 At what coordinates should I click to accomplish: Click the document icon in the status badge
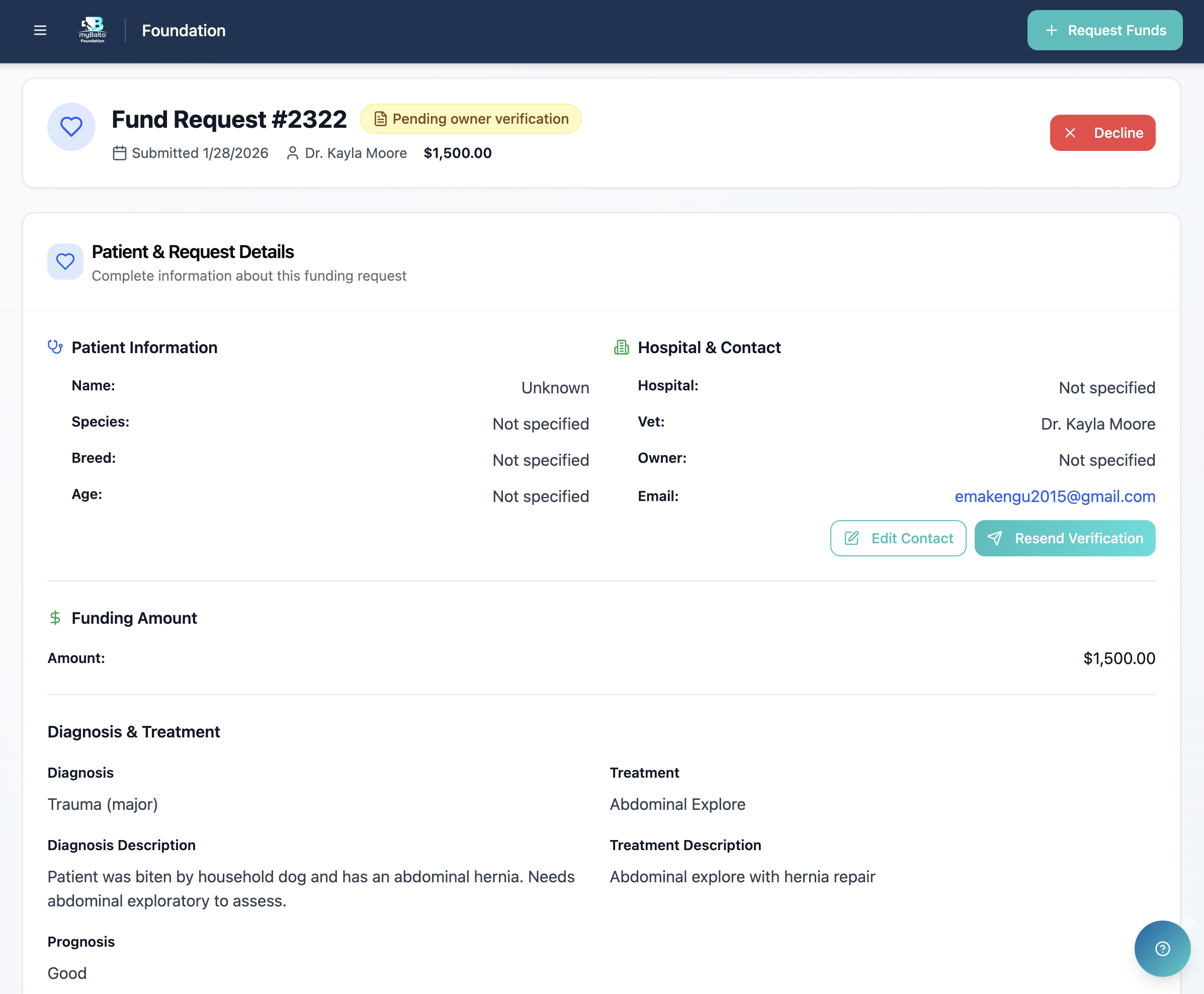tap(380, 119)
